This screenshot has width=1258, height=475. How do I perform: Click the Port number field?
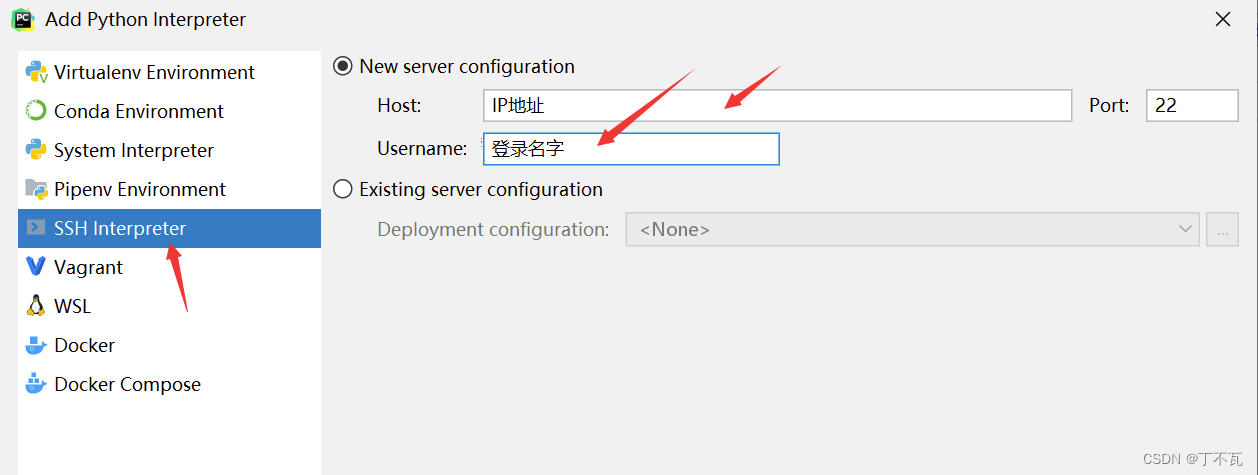click(1192, 105)
